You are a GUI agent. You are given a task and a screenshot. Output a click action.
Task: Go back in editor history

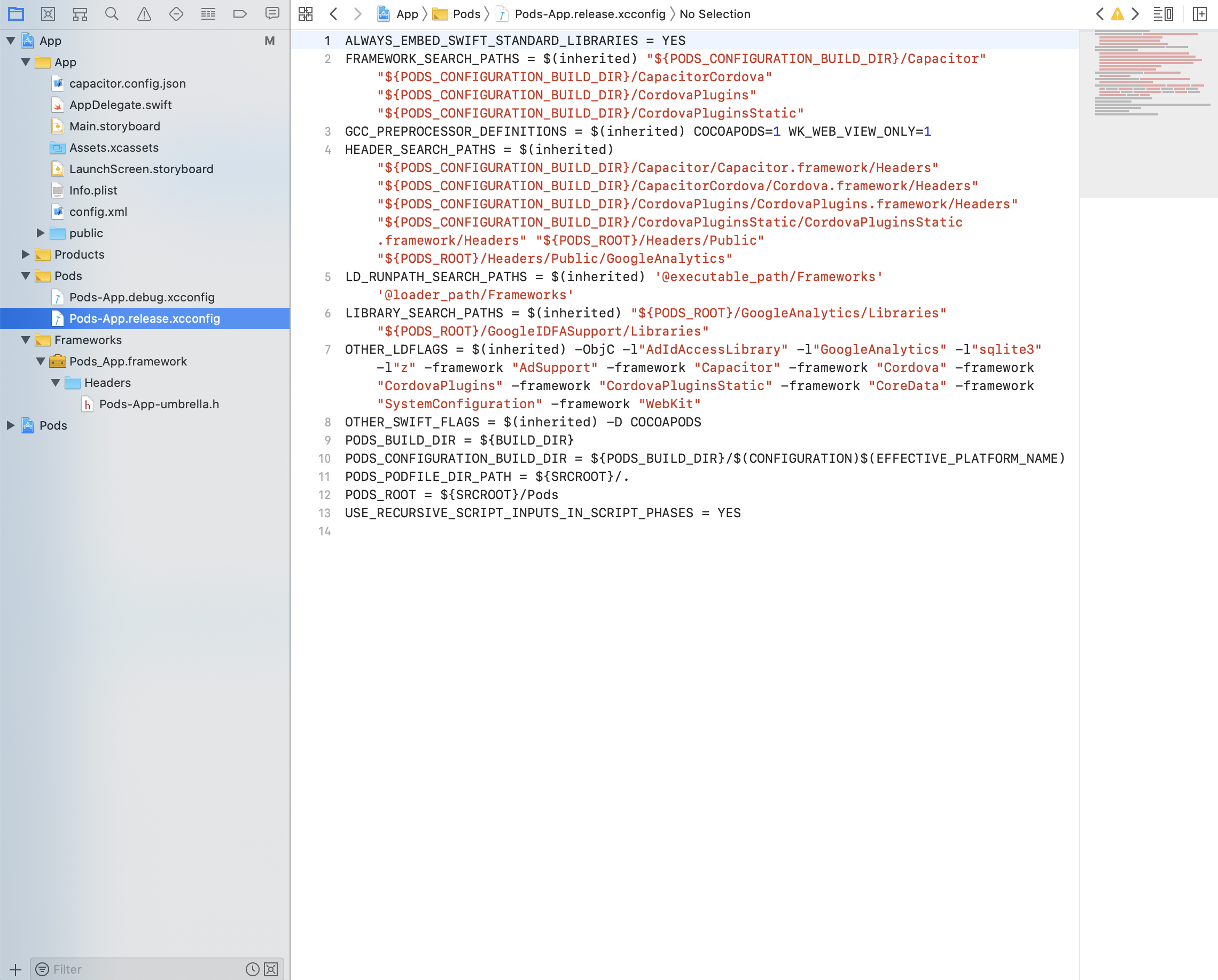333,14
